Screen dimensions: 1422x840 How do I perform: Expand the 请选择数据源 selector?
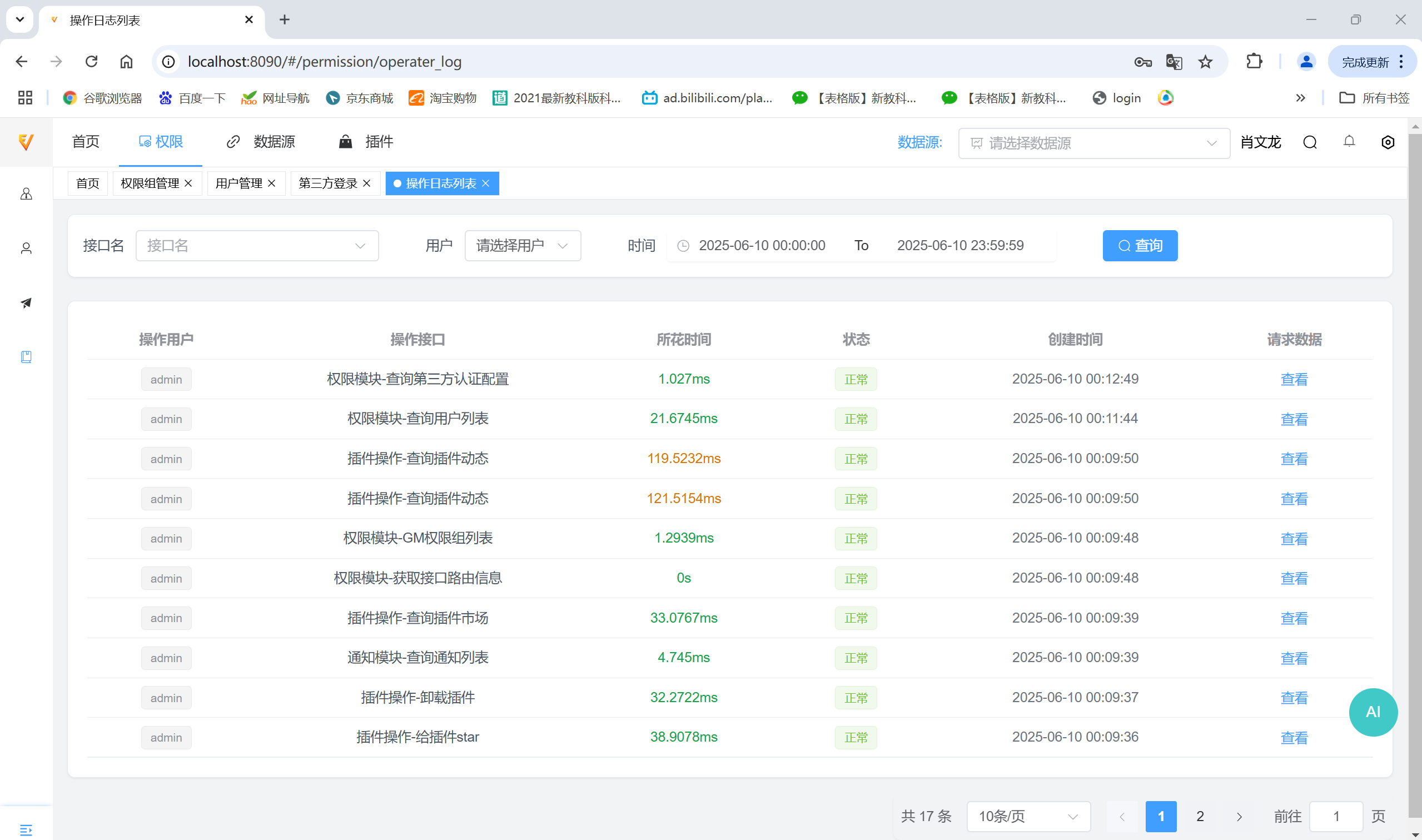1094,143
